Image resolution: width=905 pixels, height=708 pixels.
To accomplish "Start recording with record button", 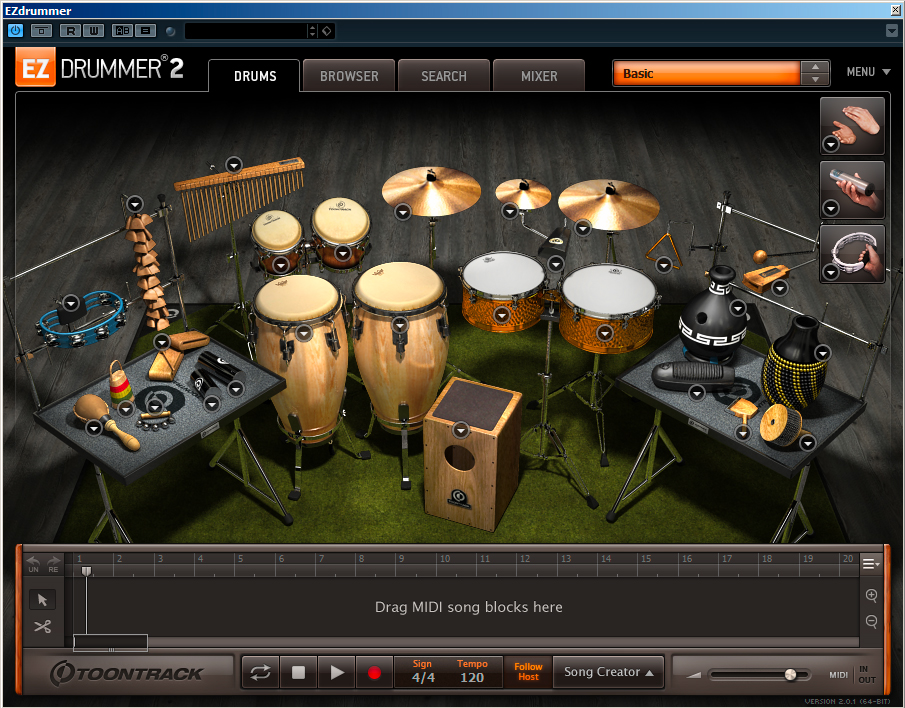I will click(x=375, y=672).
